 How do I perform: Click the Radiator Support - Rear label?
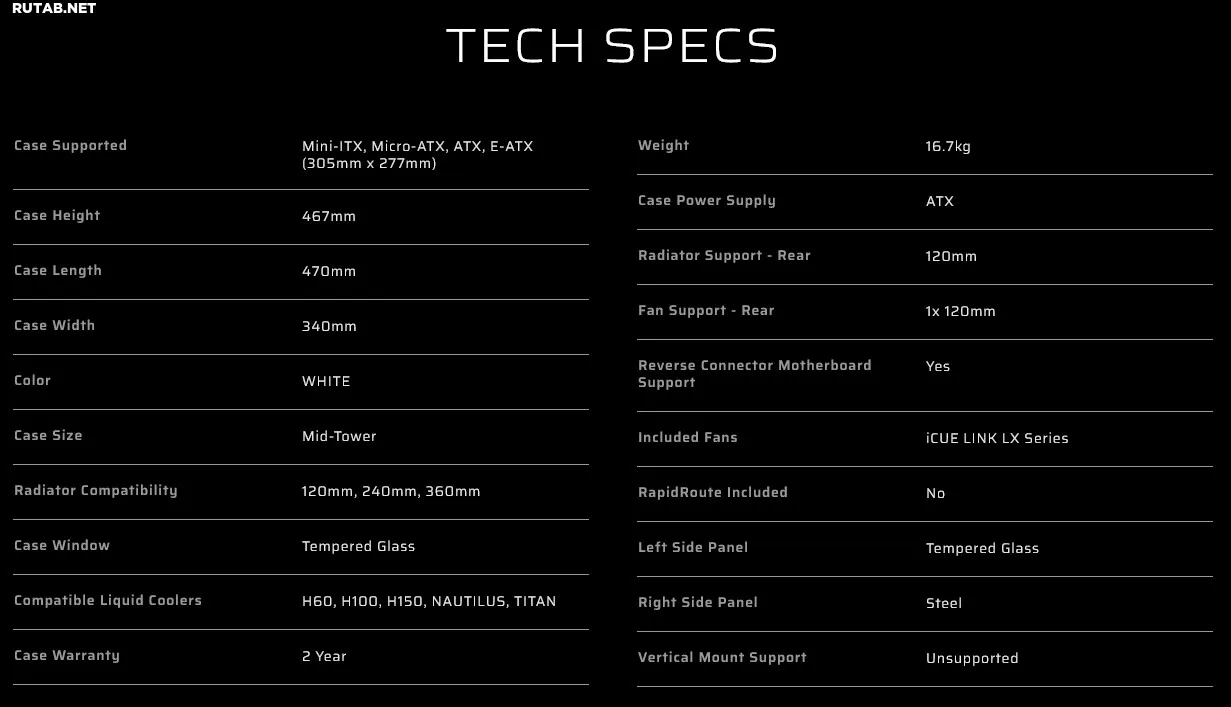tap(724, 256)
